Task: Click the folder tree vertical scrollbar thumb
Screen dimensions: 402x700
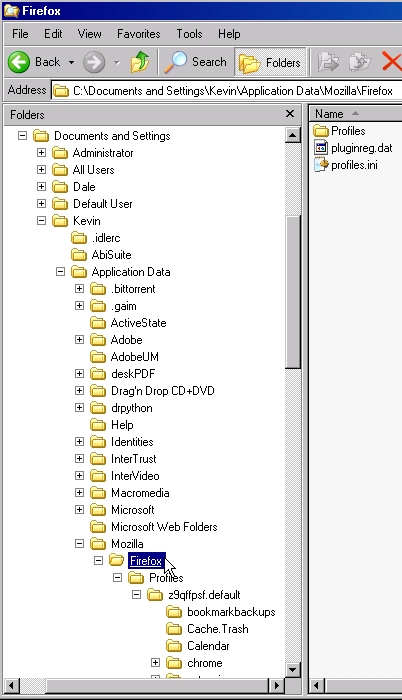Action: point(293,292)
